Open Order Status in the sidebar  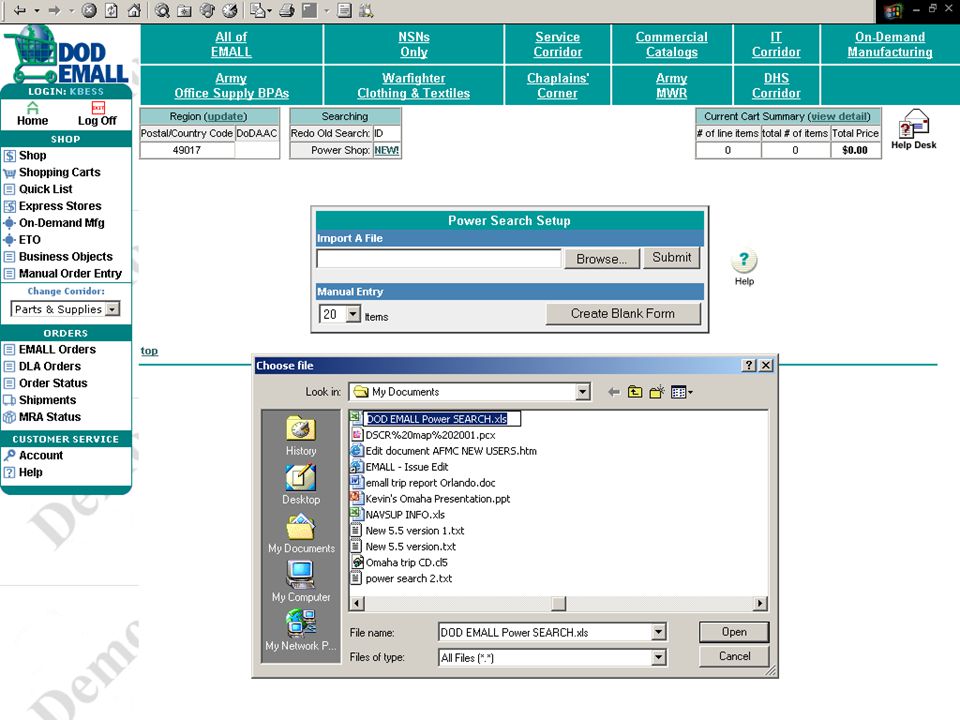click(53, 383)
